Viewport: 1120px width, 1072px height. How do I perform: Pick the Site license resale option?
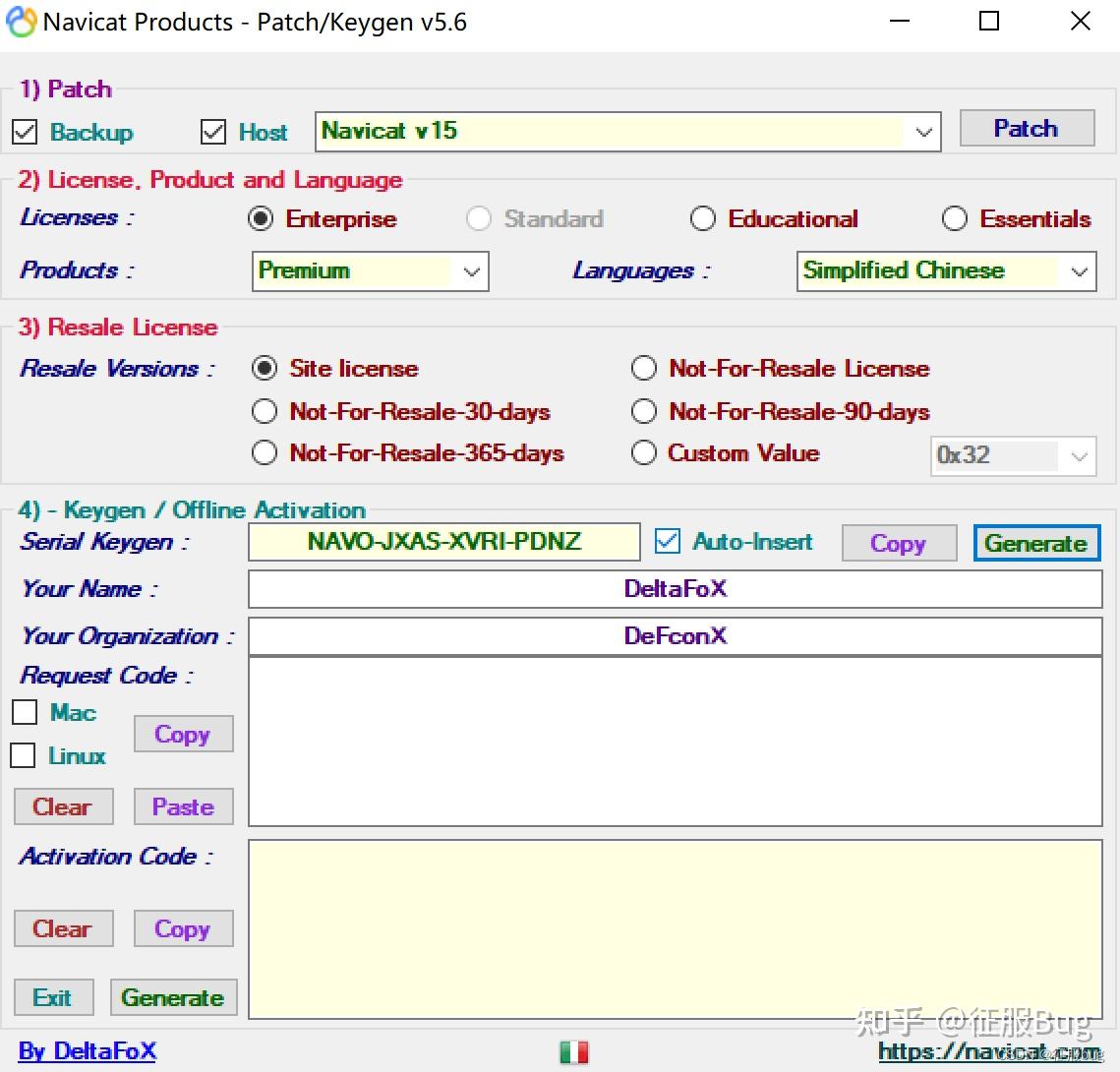click(265, 369)
